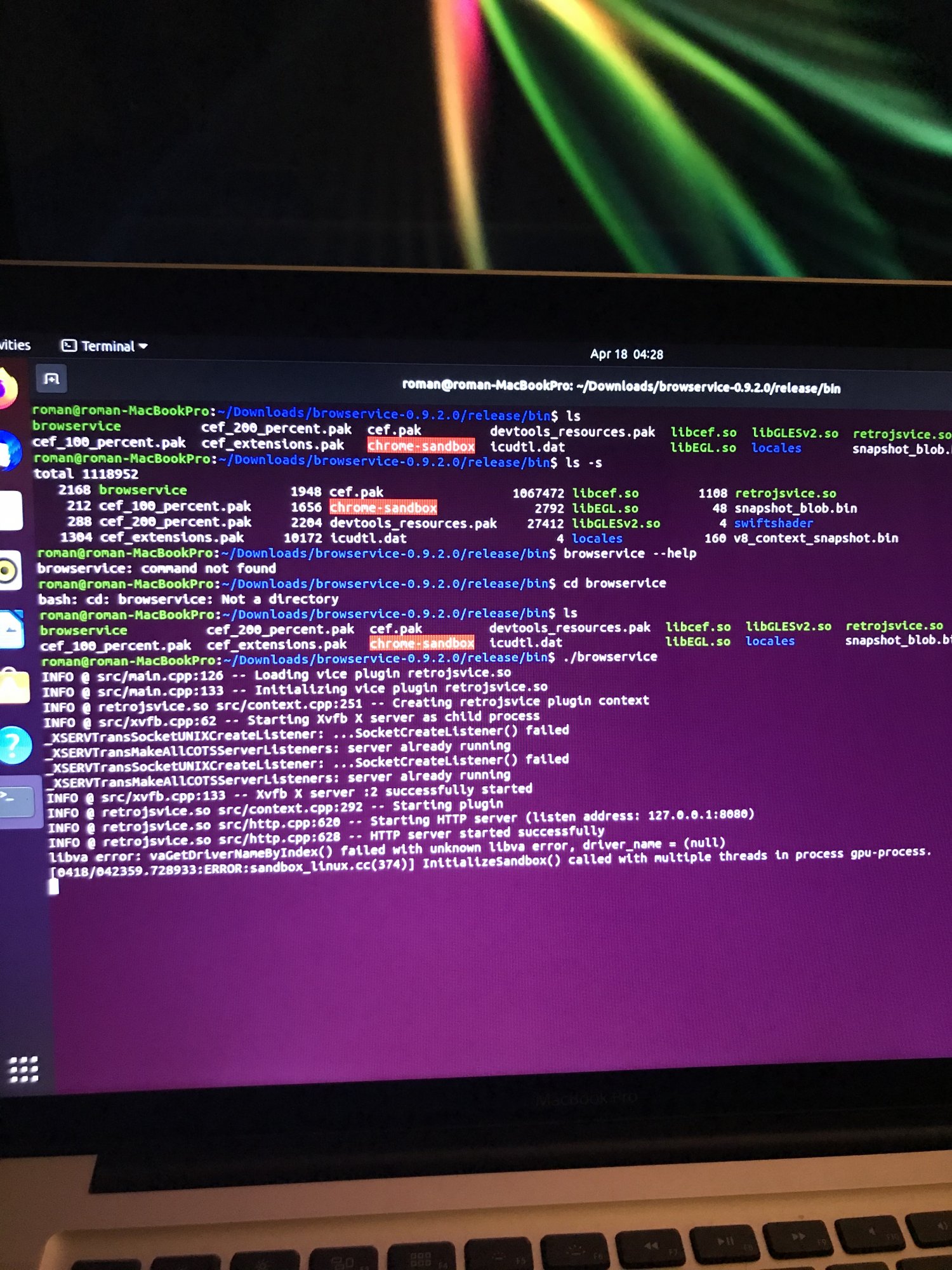Click "devtools_resources.pak" in the row sized 2204
Viewport: 952px width, 1270px height.
(x=413, y=523)
